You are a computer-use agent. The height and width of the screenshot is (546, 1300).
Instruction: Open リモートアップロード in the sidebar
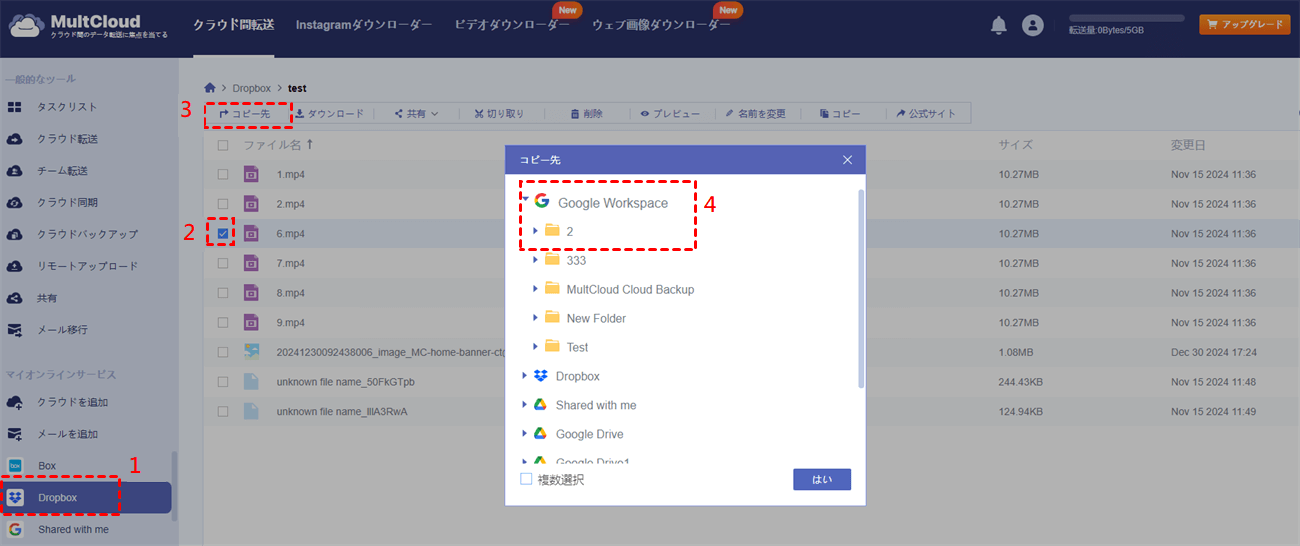coord(87,266)
